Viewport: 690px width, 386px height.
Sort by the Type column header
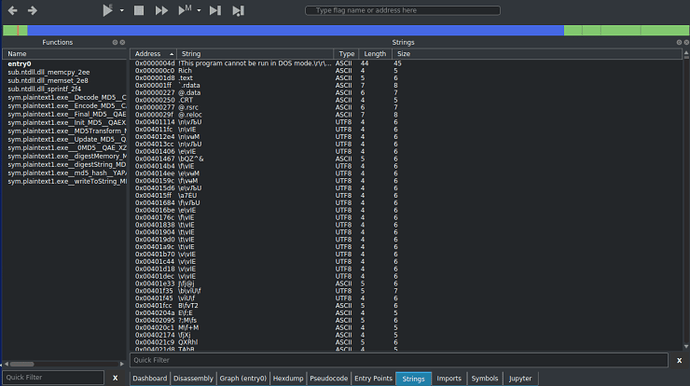point(346,54)
